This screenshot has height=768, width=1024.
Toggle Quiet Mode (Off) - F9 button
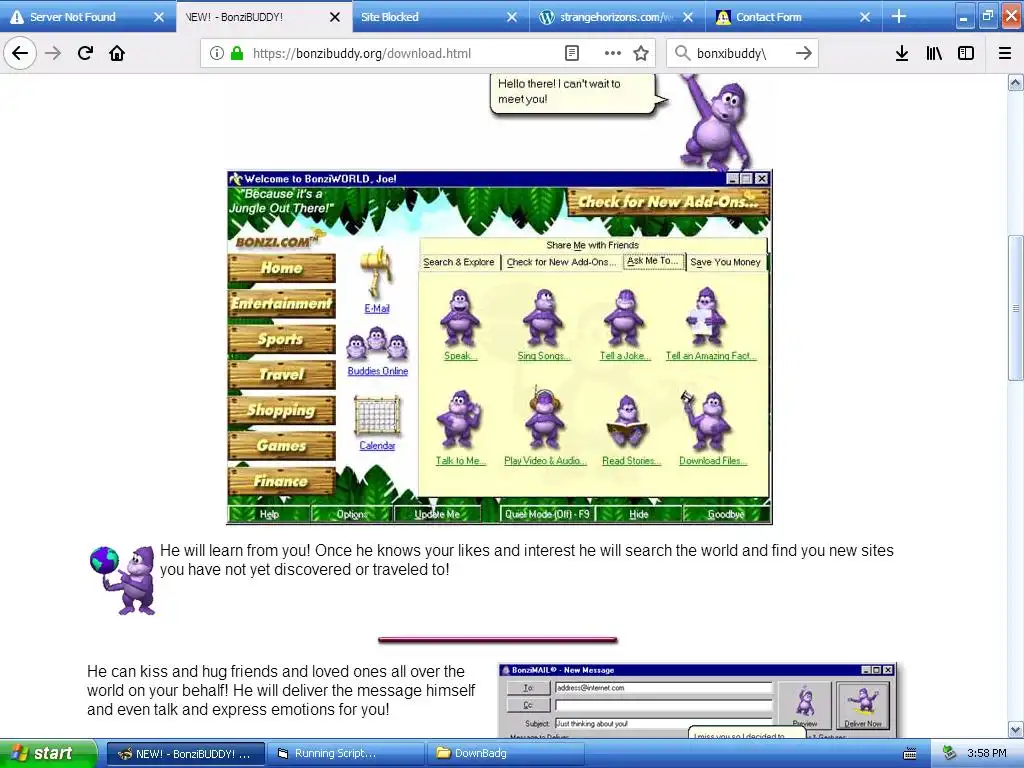click(x=547, y=514)
